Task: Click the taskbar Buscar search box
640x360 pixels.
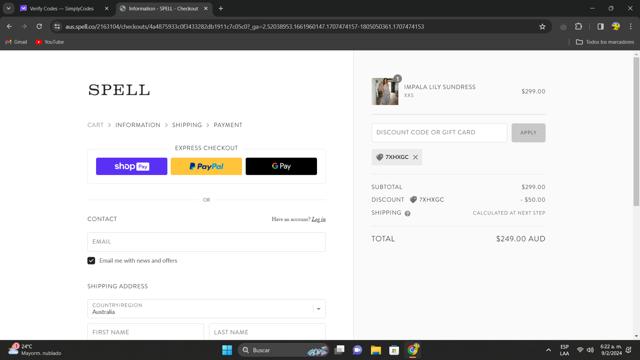Action: 284,350
